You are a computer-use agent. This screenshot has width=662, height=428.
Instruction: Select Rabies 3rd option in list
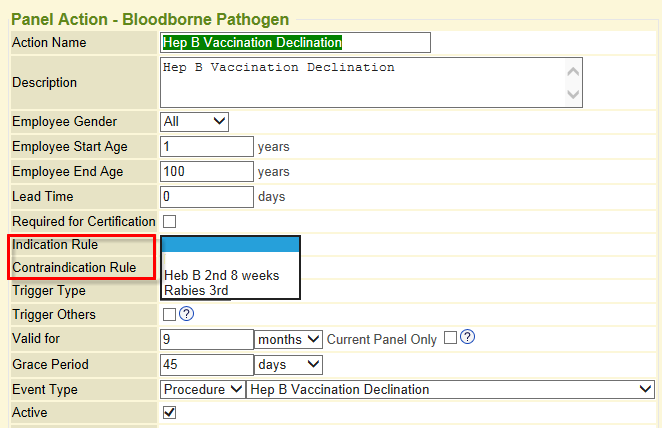point(196,290)
